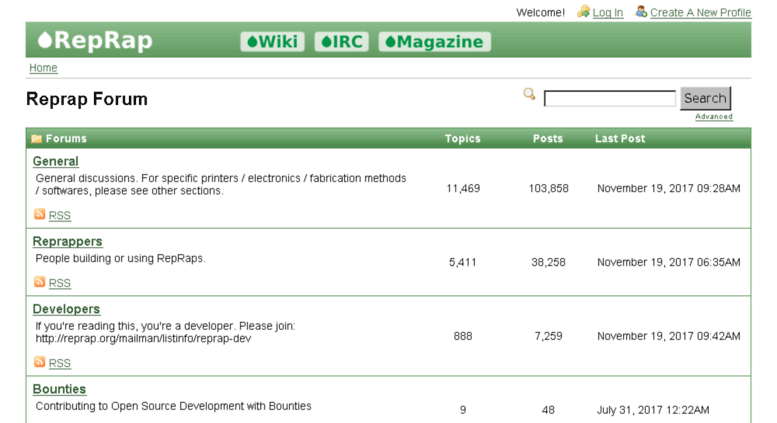
Task: Click the folder icon beside Forums header
Action: tap(36, 139)
